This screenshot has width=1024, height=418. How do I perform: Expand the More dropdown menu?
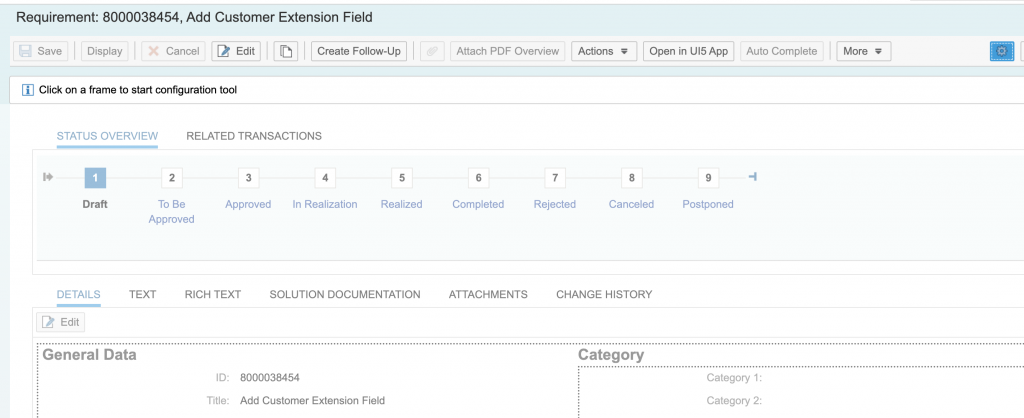(x=863, y=51)
